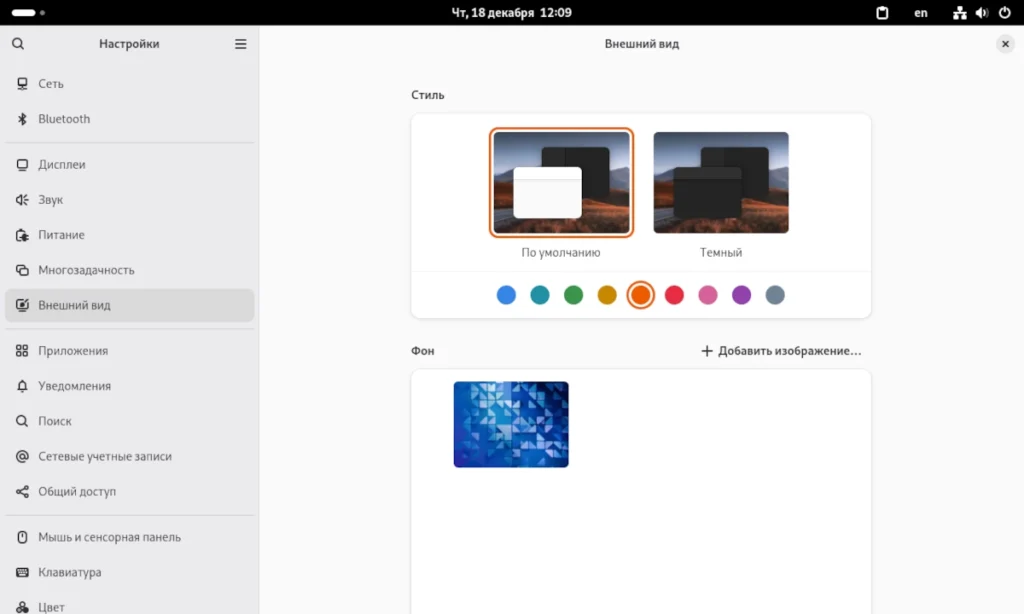This screenshot has width=1024, height=614.
Task: Click Добавить изображение button
Action: point(781,351)
